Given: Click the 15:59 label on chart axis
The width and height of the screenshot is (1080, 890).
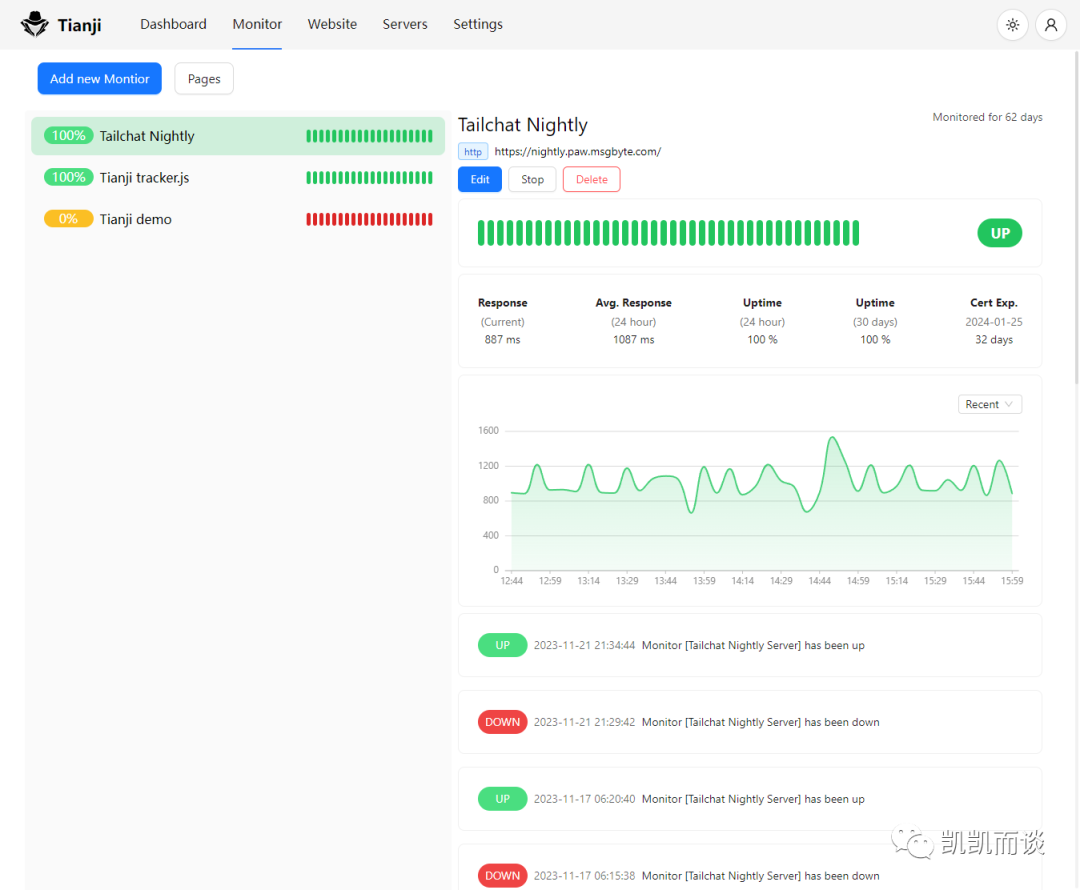Looking at the screenshot, I should coord(1012,581).
